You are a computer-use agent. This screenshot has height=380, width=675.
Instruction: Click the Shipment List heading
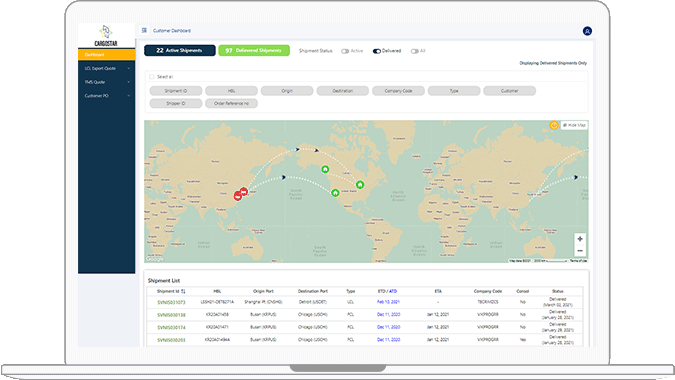click(x=164, y=281)
